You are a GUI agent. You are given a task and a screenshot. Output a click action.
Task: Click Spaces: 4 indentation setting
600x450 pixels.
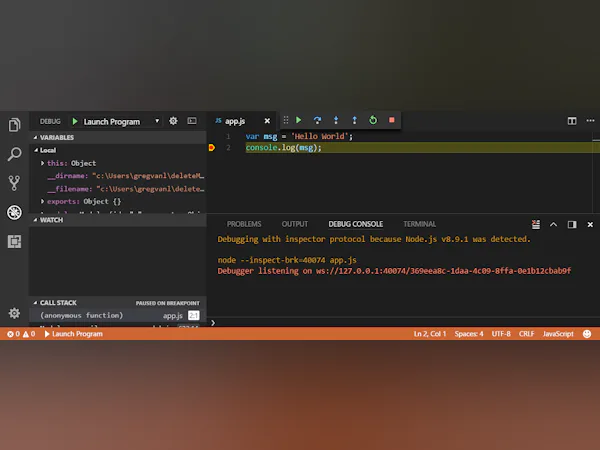tap(469, 334)
